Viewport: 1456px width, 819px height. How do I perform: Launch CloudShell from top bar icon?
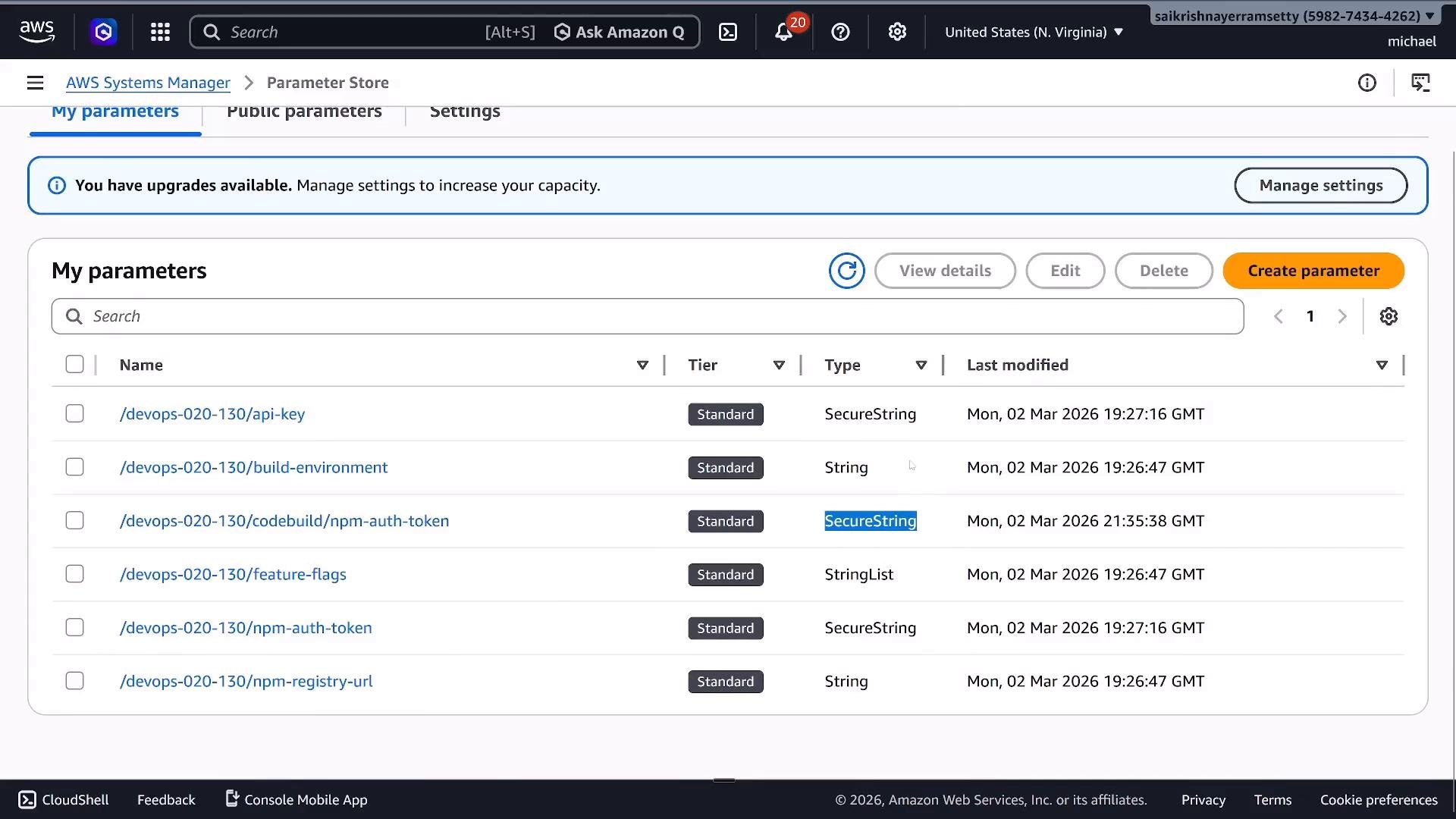(728, 32)
